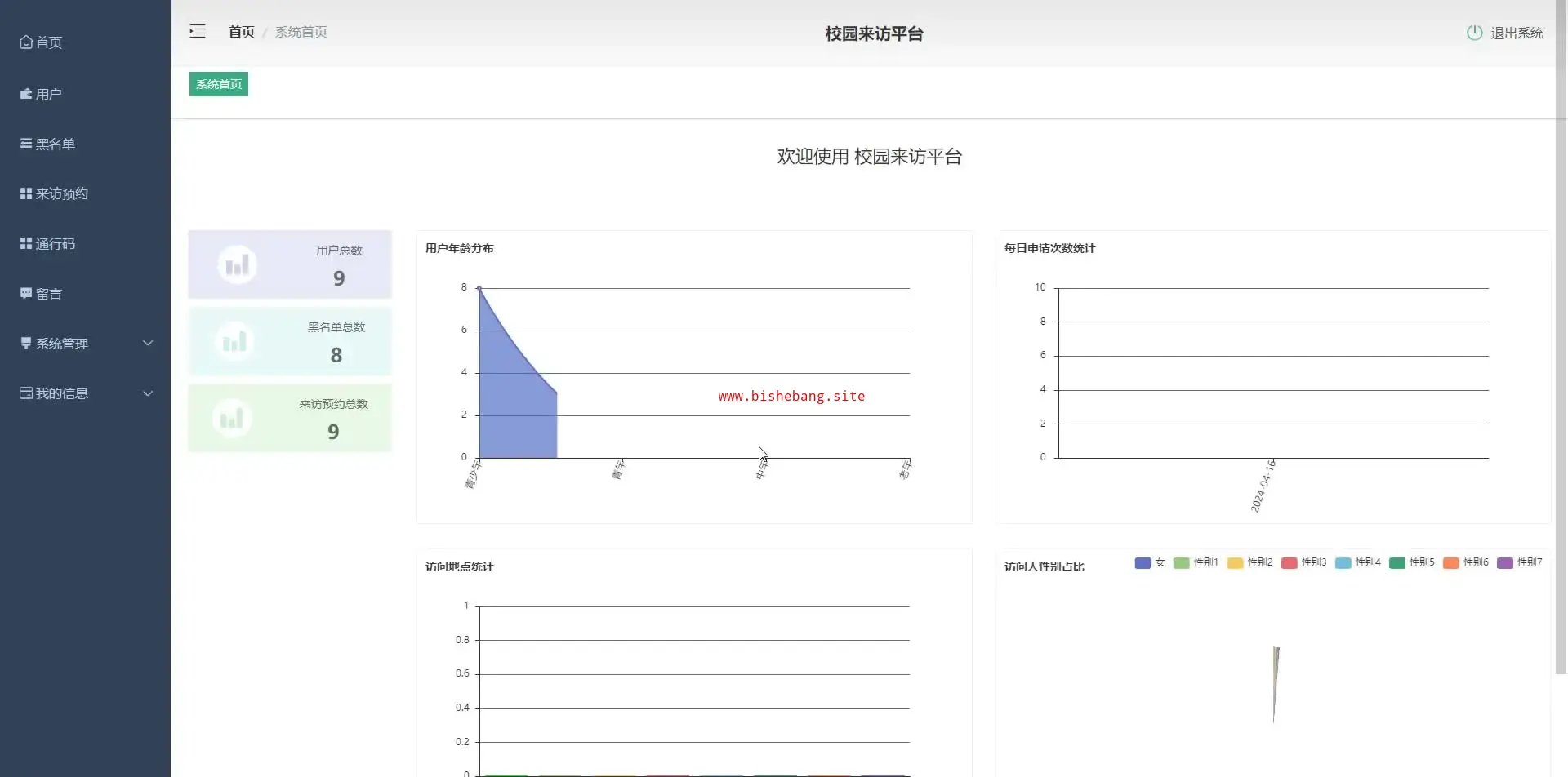Toggle the 性别1 legend swatch
Viewport: 1568px width, 777px height.
[x=1181, y=562]
